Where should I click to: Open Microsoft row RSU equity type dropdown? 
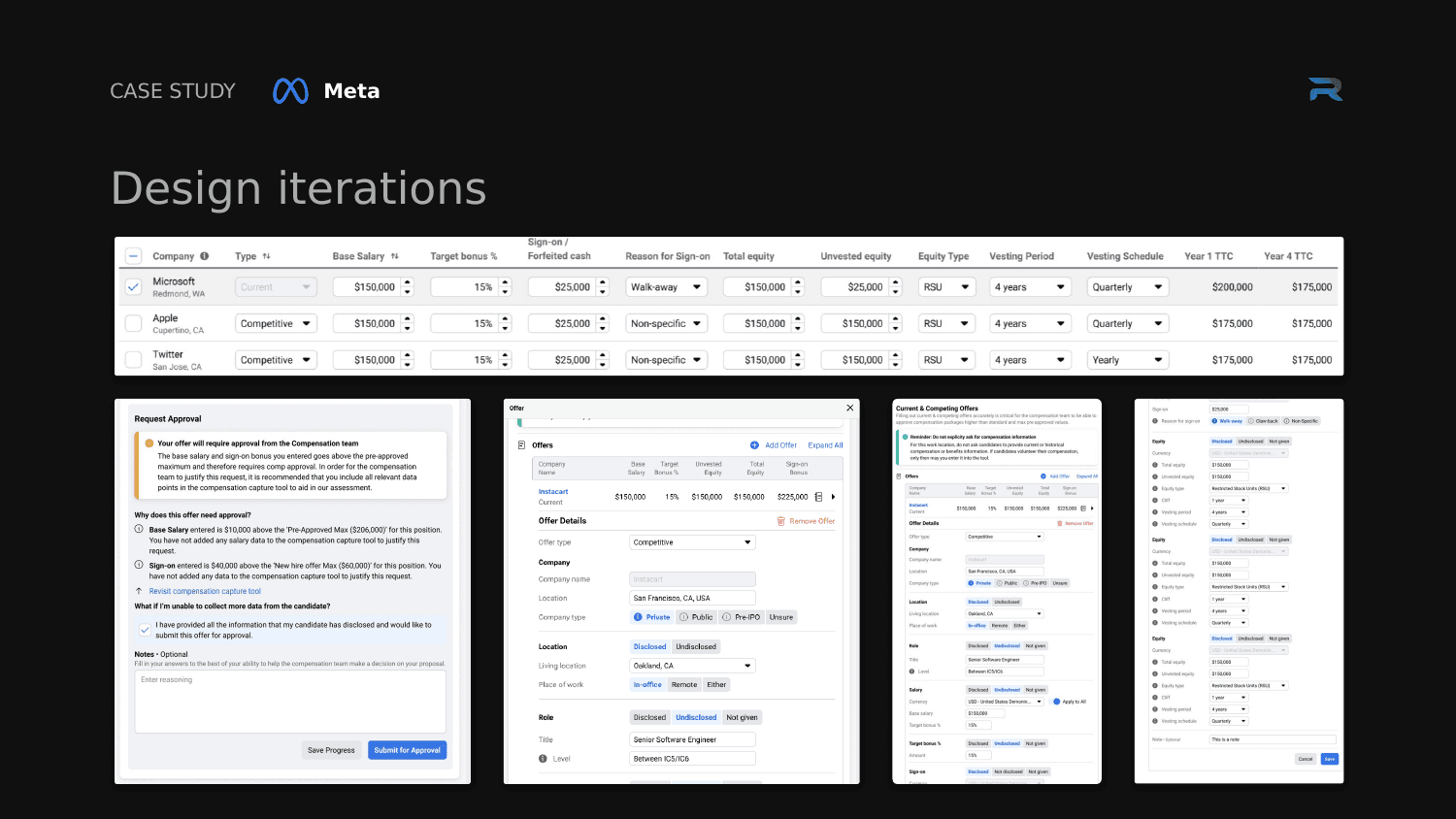[x=946, y=287]
